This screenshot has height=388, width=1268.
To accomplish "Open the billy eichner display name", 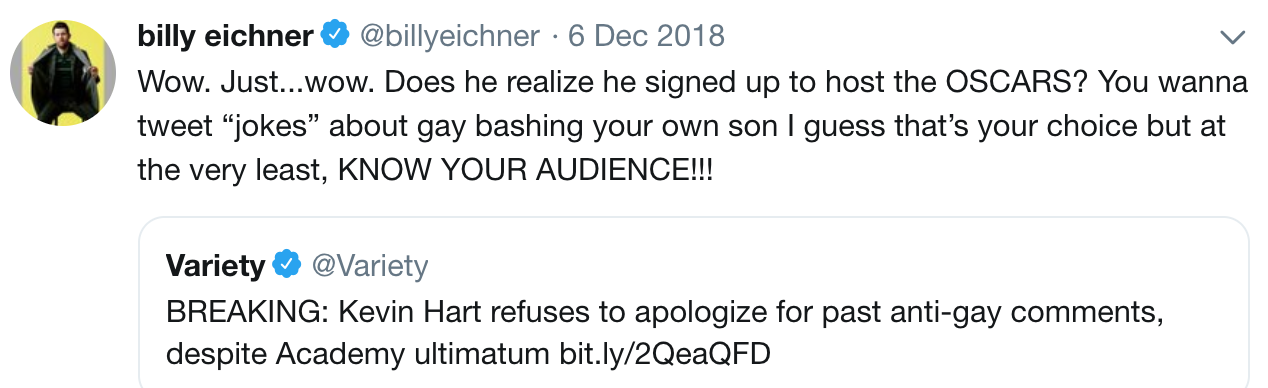I will click(225, 36).
